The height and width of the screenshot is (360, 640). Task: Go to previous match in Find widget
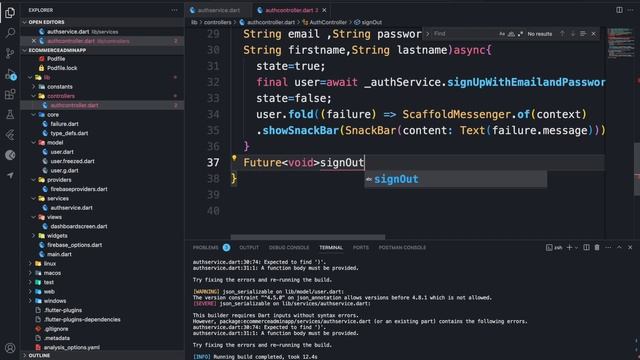(x=562, y=34)
